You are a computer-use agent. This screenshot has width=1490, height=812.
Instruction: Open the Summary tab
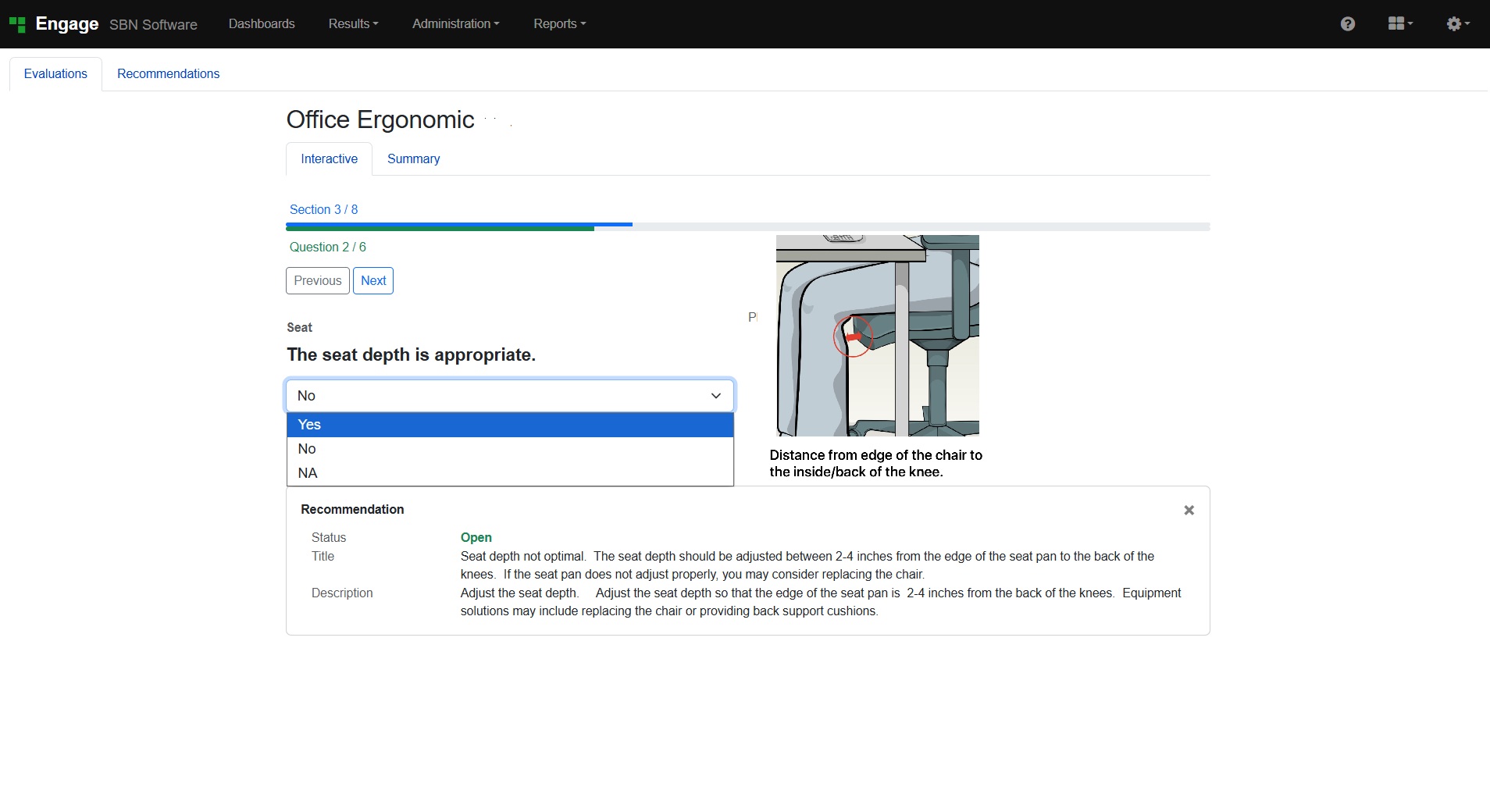click(x=413, y=158)
